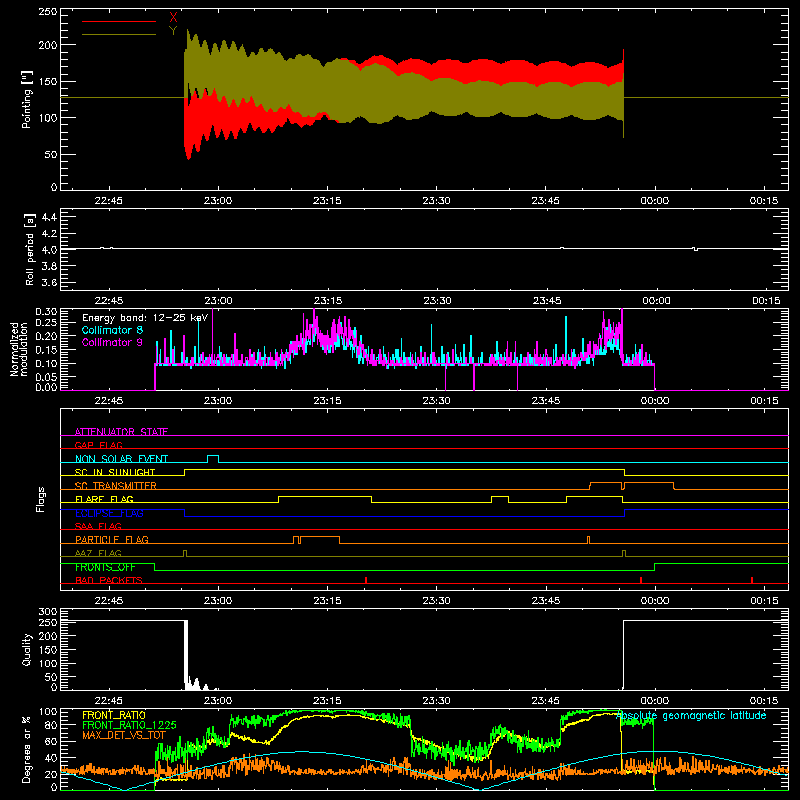Click the small roll period dip after 00:00
Image resolution: width=800 pixels, height=800 pixels.
pyautogui.click(x=695, y=249)
